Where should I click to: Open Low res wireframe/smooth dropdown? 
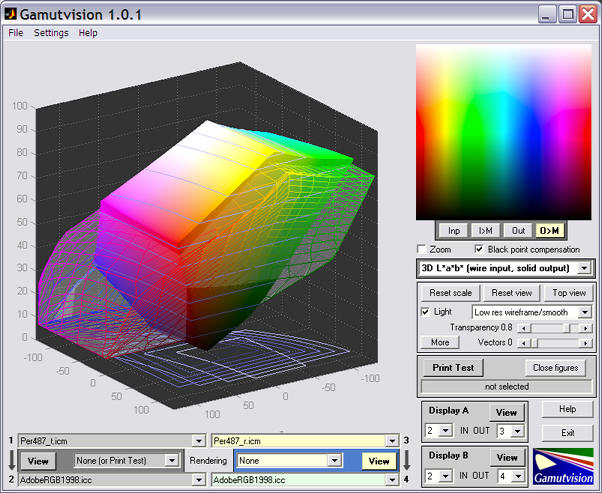[585, 312]
